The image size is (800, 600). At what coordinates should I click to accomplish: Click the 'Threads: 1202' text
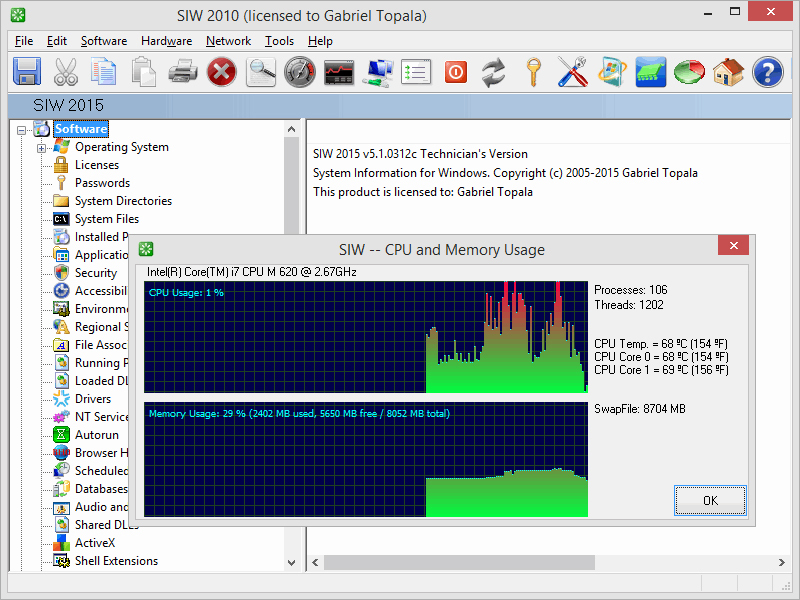pyautogui.click(x=629, y=305)
